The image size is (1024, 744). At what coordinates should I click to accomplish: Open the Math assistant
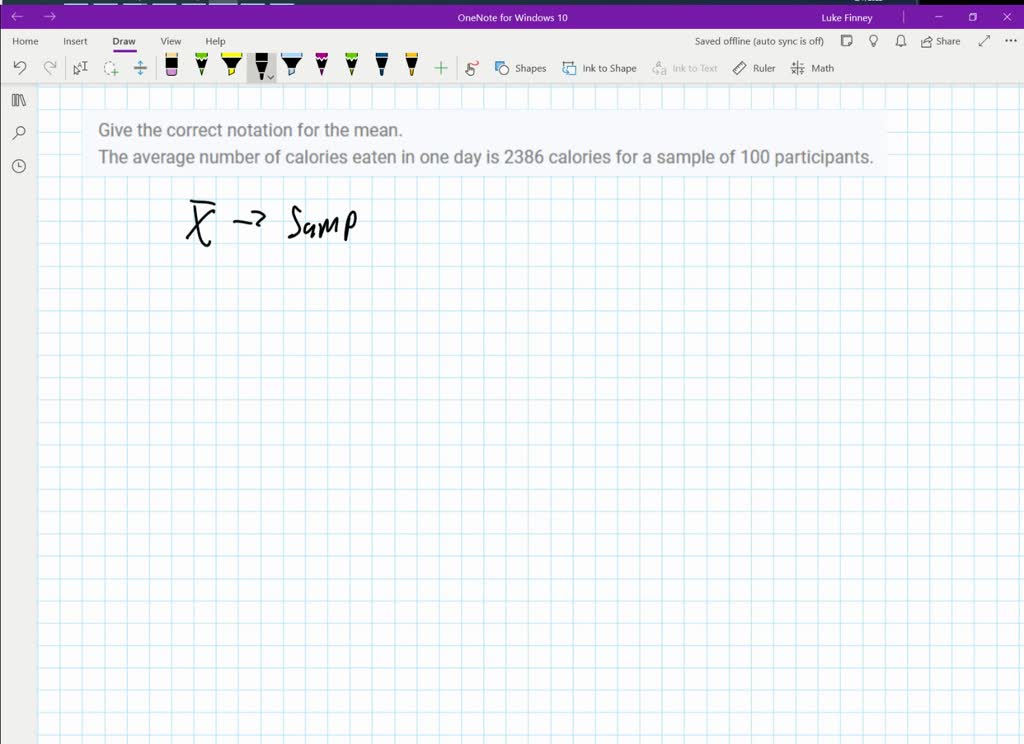(x=812, y=68)
